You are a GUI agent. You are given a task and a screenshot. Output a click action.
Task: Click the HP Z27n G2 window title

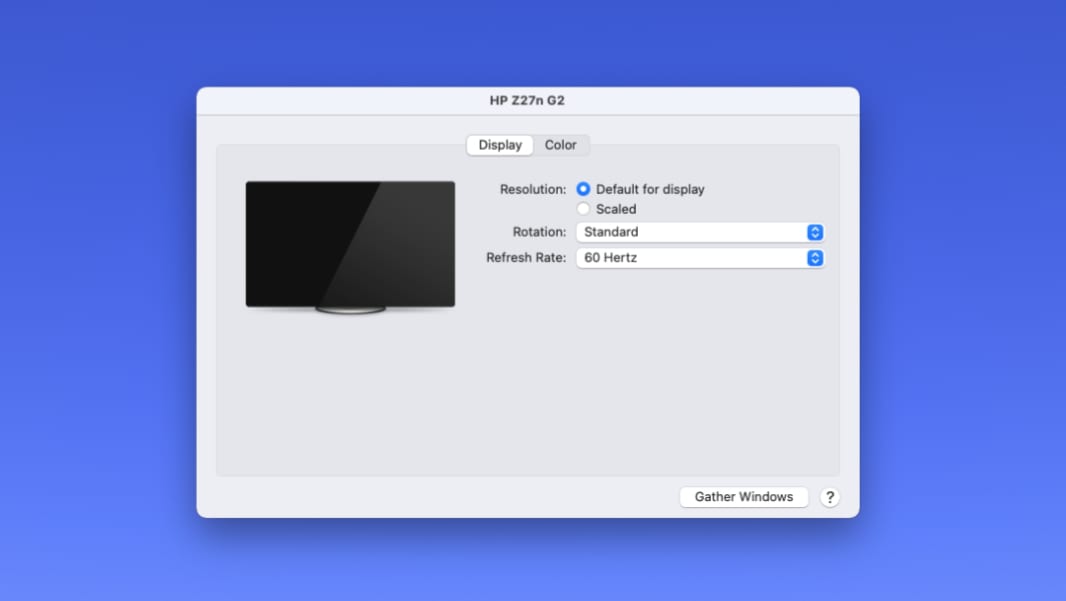(527, 100)
